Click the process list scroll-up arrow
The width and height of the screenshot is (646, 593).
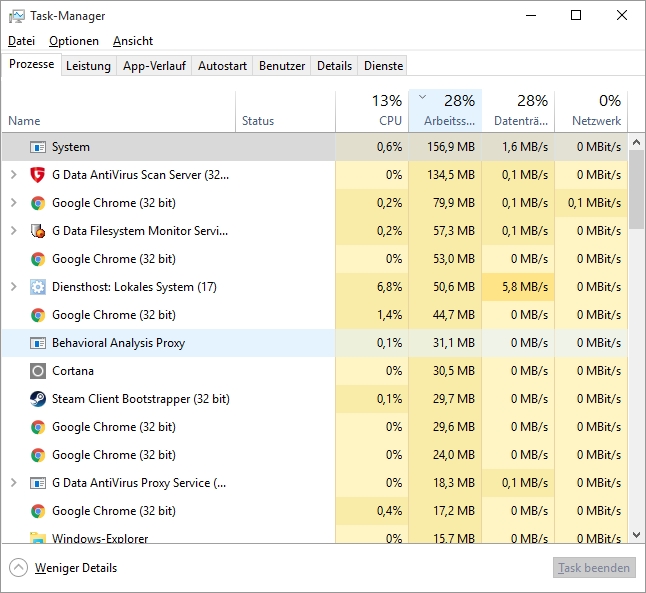click(x=637, y=143)
